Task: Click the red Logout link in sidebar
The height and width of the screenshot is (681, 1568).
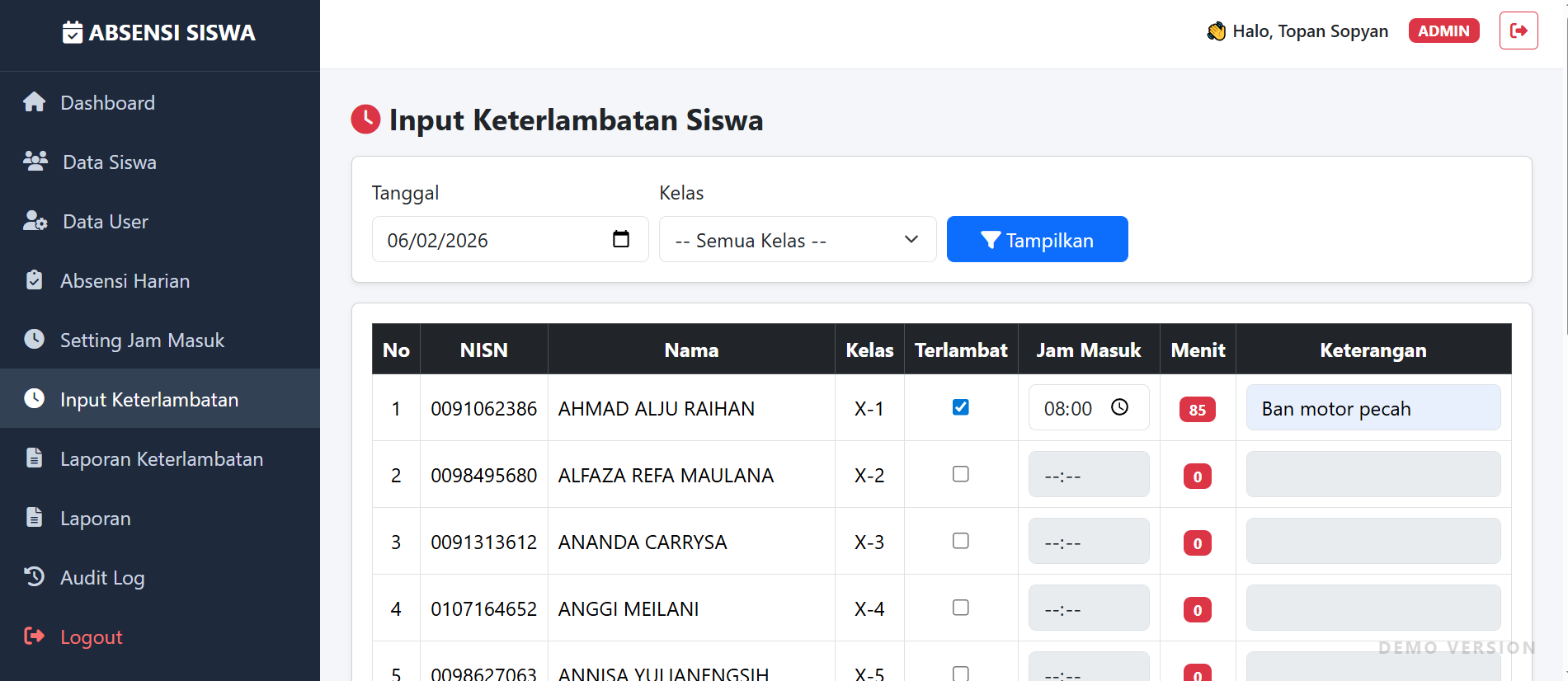Action: (91, 637)
